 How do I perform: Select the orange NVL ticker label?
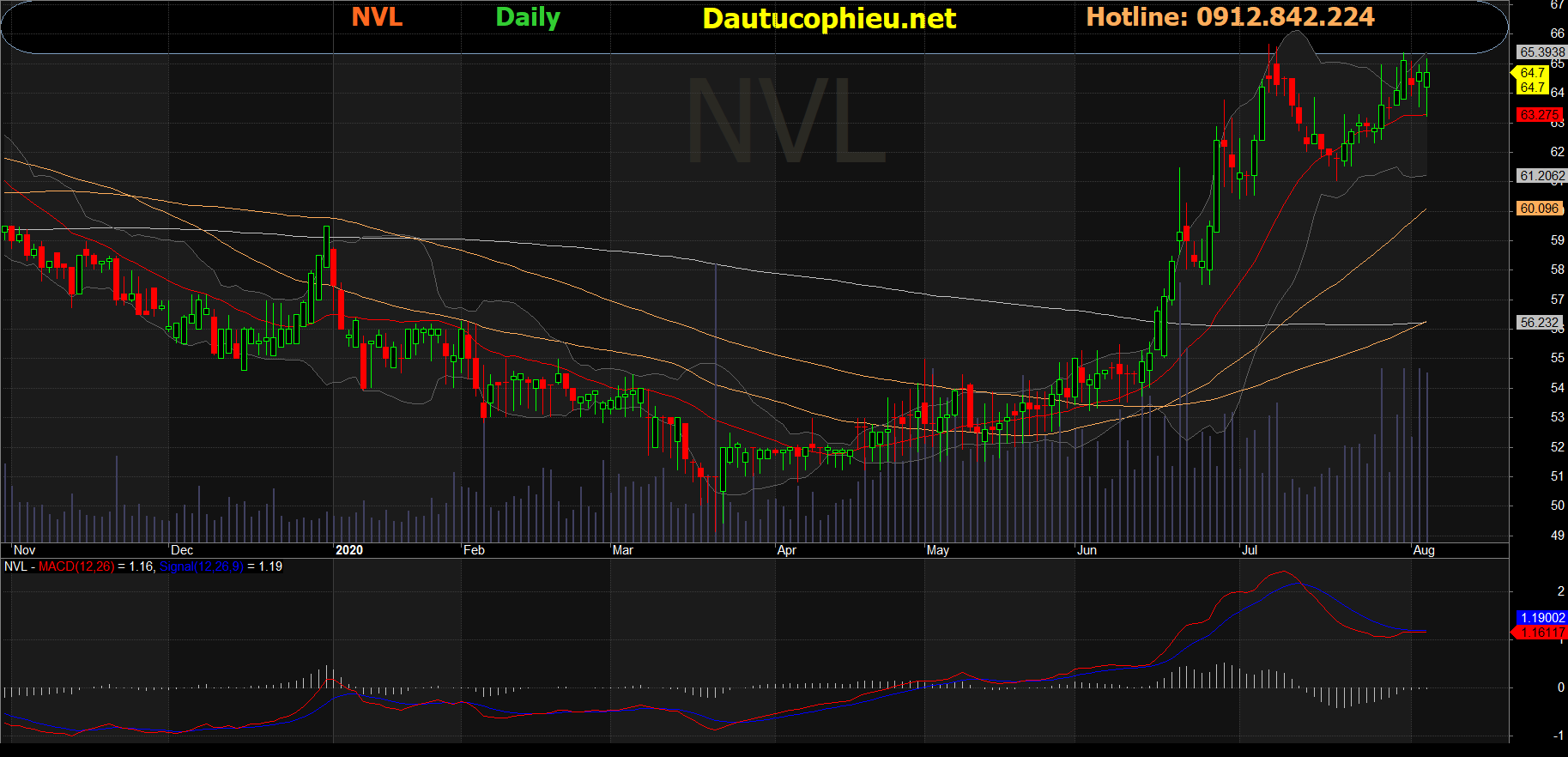(377, 17)
